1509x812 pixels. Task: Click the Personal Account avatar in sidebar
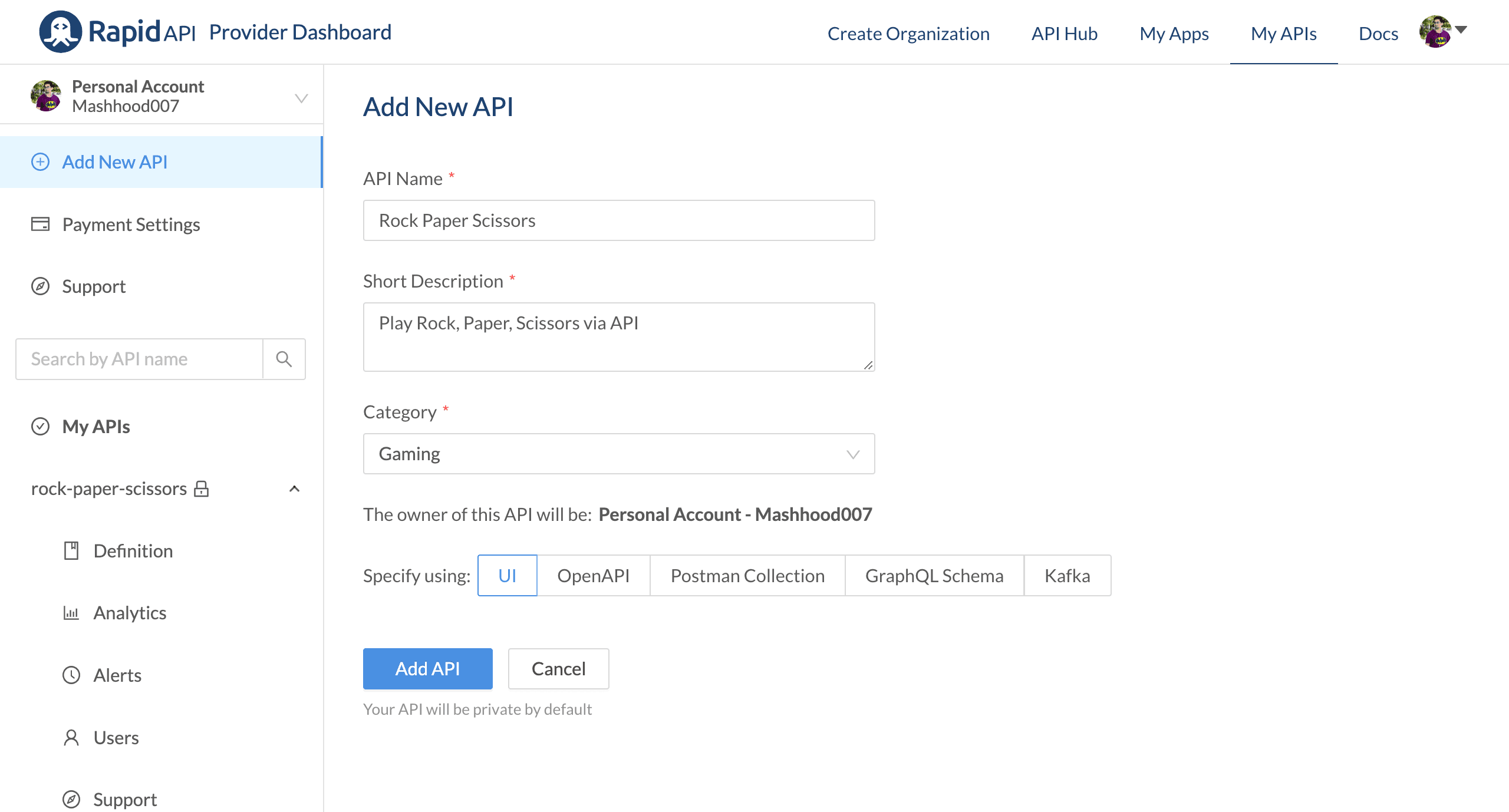46,96
